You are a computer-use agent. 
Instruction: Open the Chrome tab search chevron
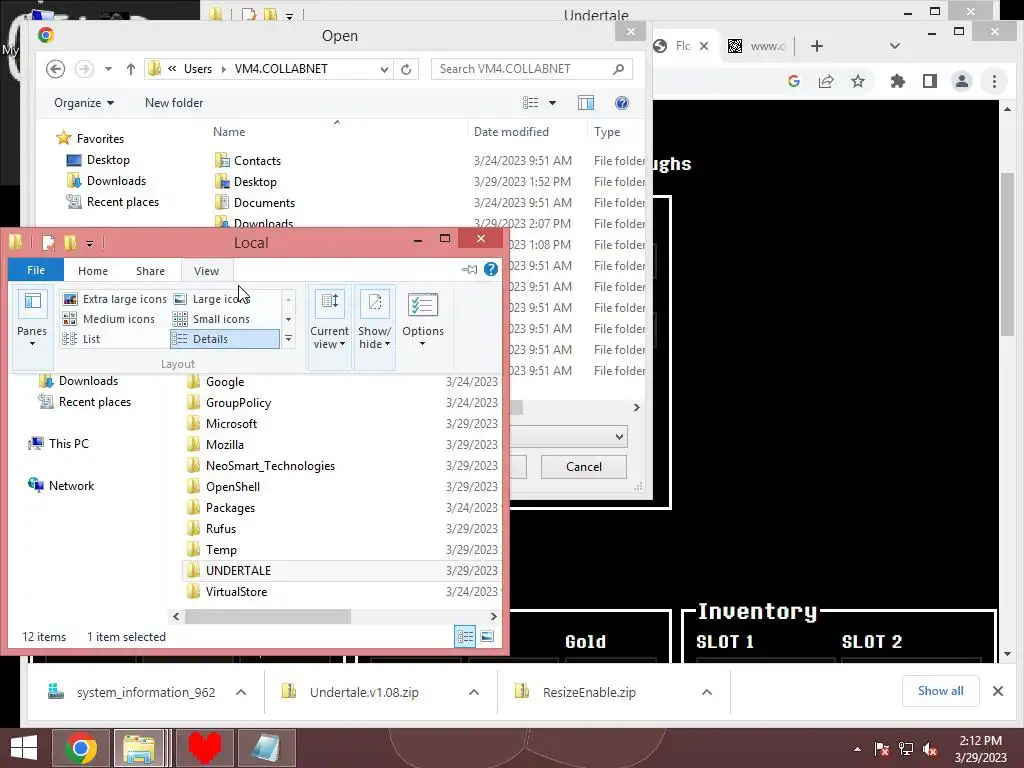point(895,46)
